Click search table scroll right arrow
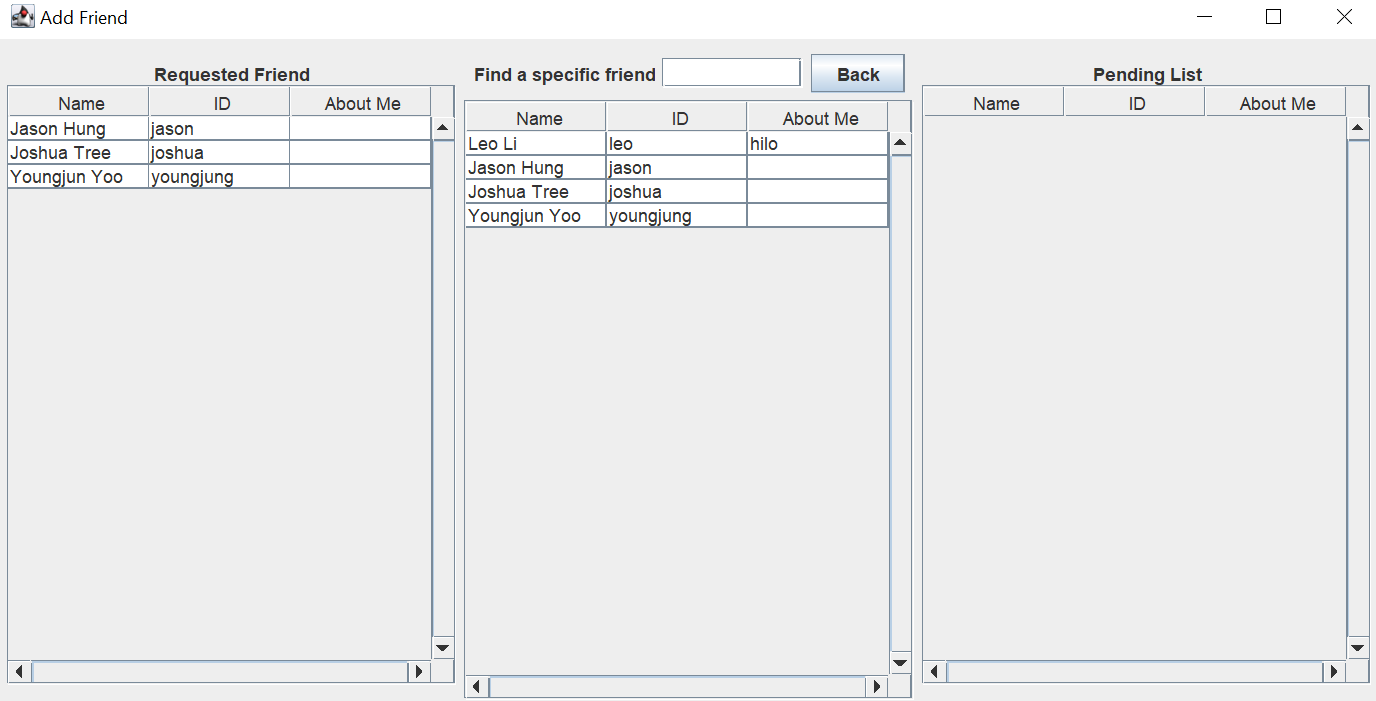This screenshot has height=701, width=1376. tap(877, 687)
